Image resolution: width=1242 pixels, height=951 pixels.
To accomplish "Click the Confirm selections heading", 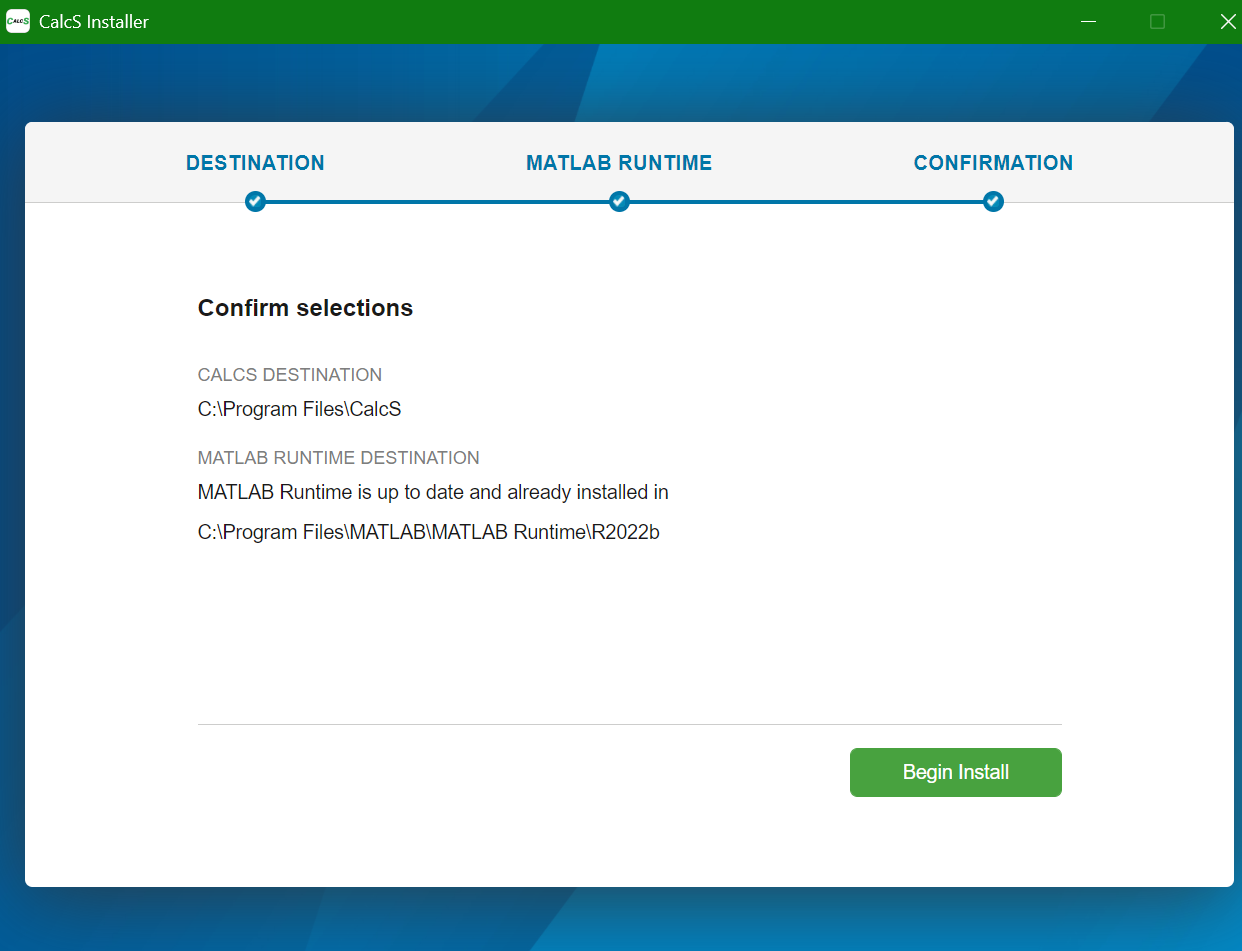I will coord(305,308).
